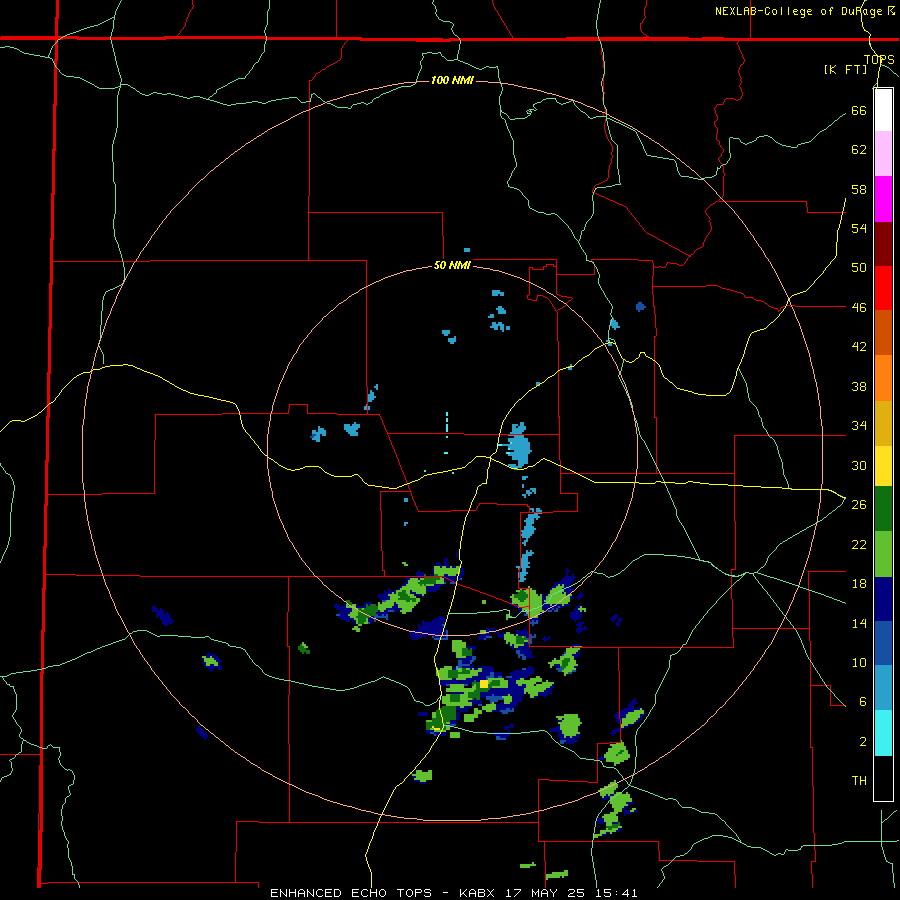Click the bright red legend swatch
Screen dimensions: 900x900
(x=883, y=288)
